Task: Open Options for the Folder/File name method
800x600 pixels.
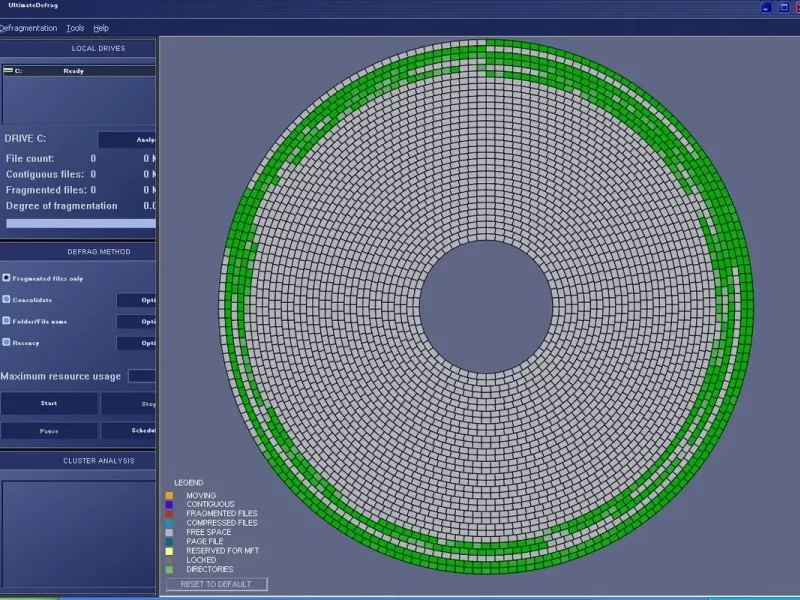Action: (136, 321)
